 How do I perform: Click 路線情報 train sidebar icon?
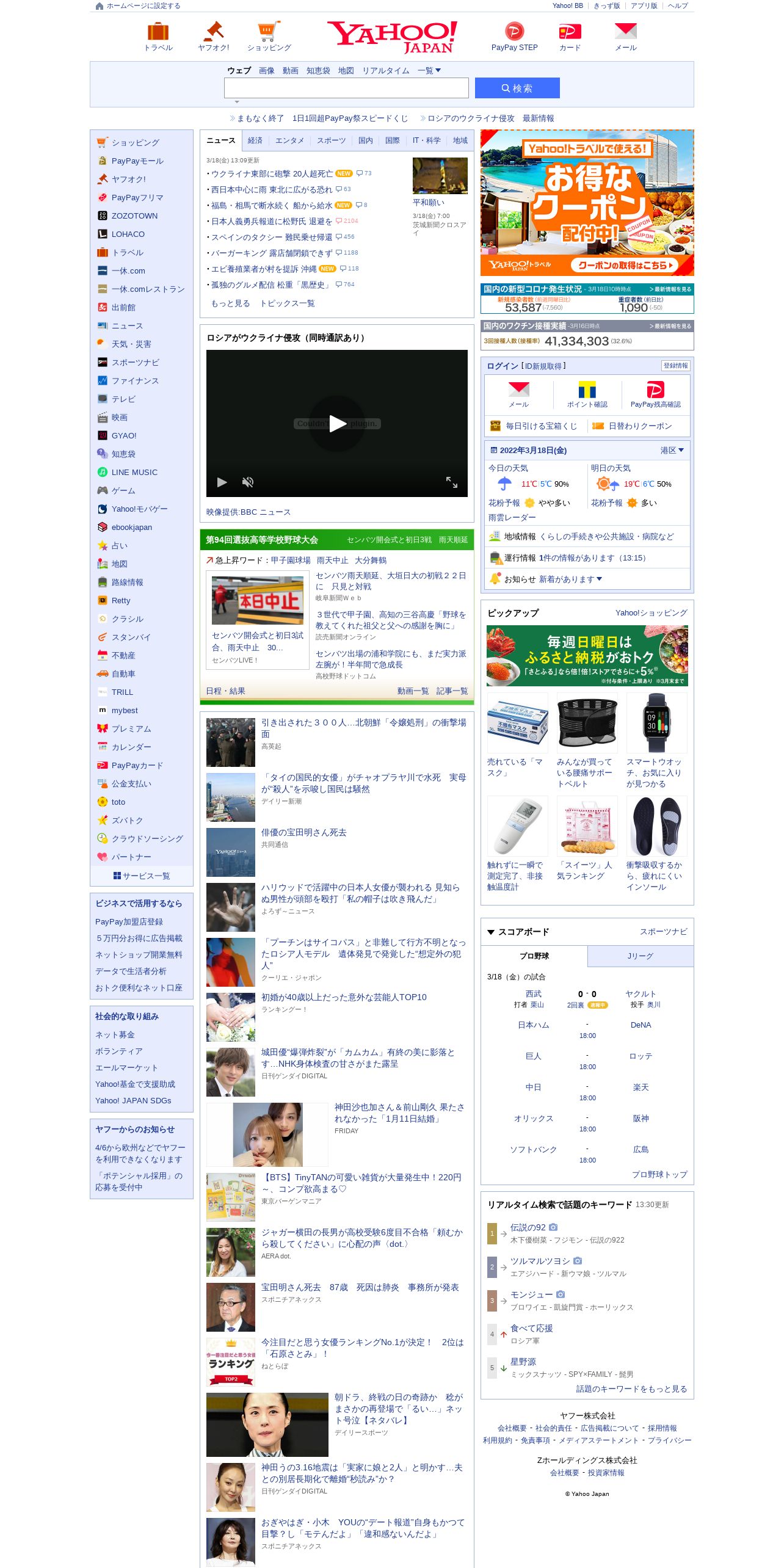point(103,582)
